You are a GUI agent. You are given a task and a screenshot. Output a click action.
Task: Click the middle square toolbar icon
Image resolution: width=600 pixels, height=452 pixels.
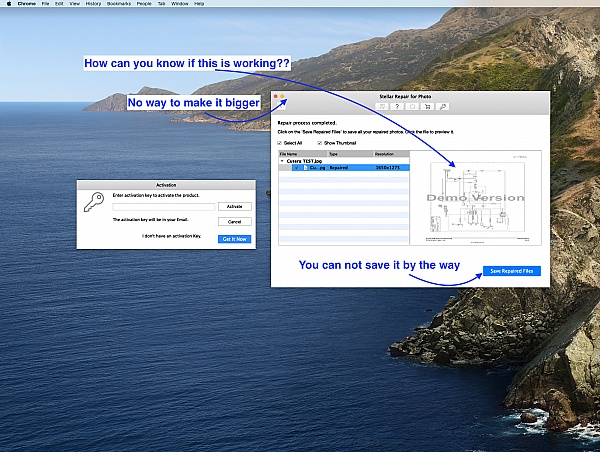point(412,106)
